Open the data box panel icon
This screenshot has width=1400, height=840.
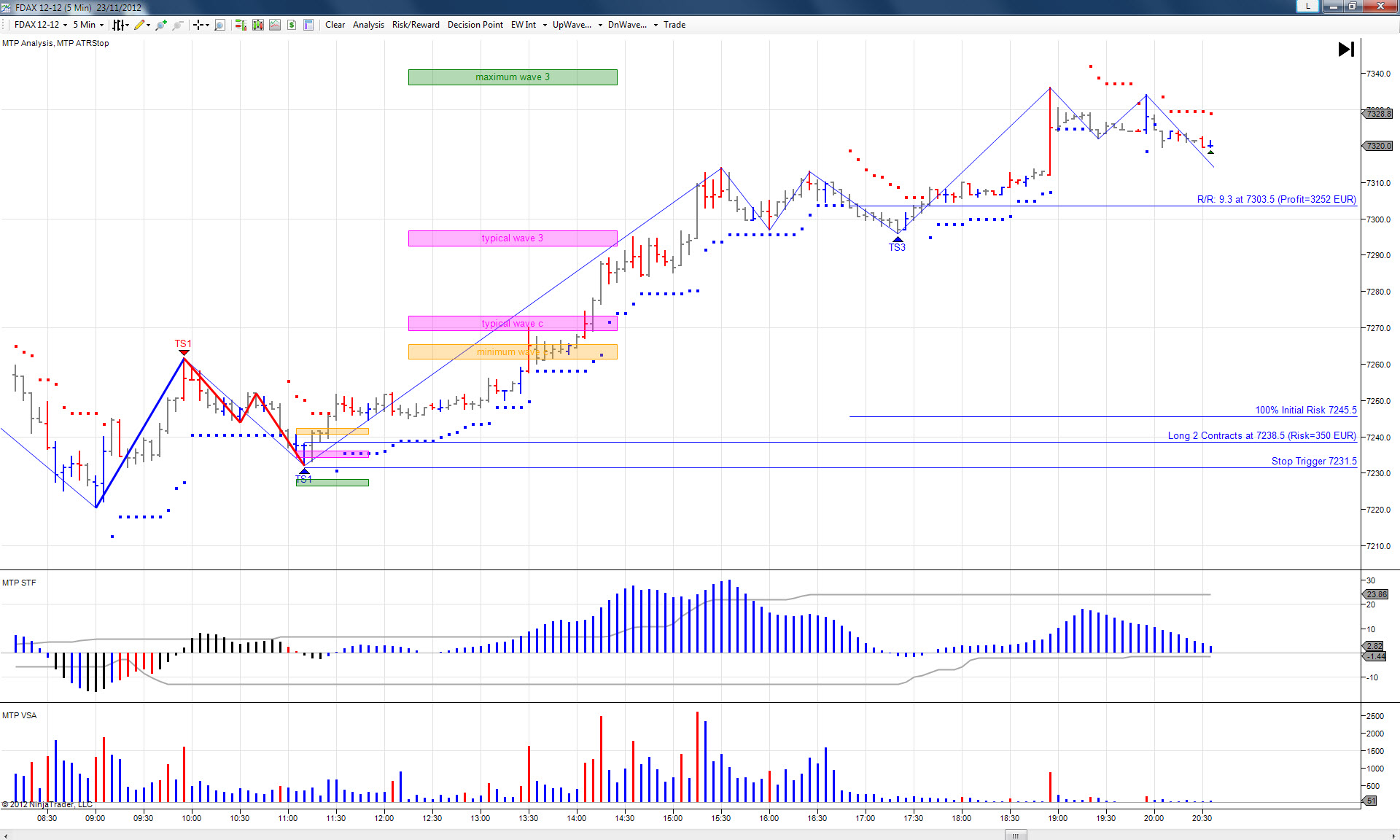coord(308,25)
